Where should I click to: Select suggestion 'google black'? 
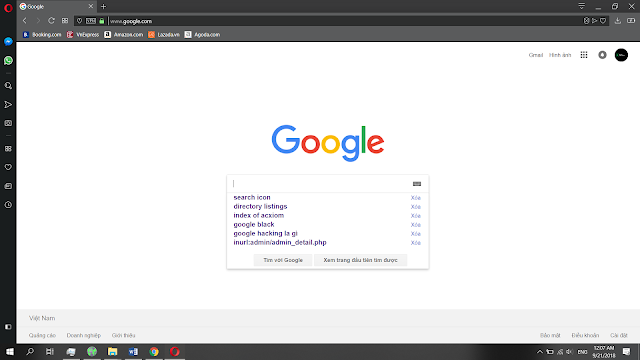pos(254,224)
